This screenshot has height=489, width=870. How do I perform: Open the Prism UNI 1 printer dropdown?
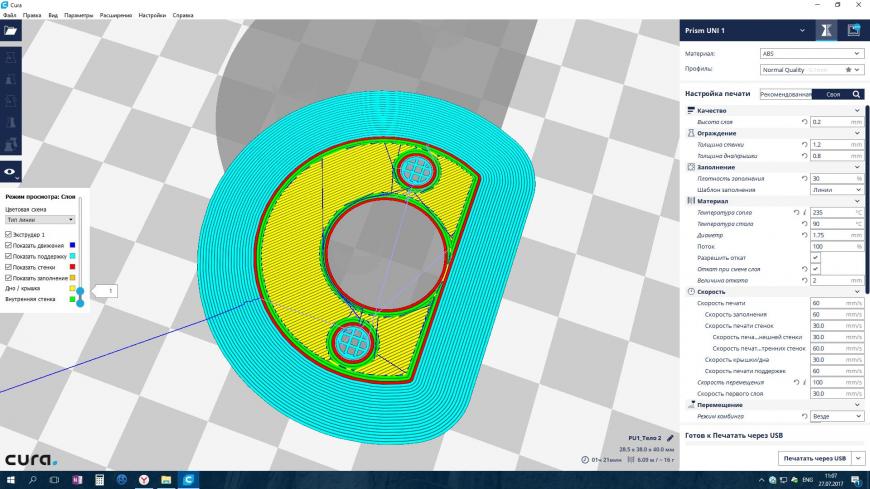(x=745, y=31)
